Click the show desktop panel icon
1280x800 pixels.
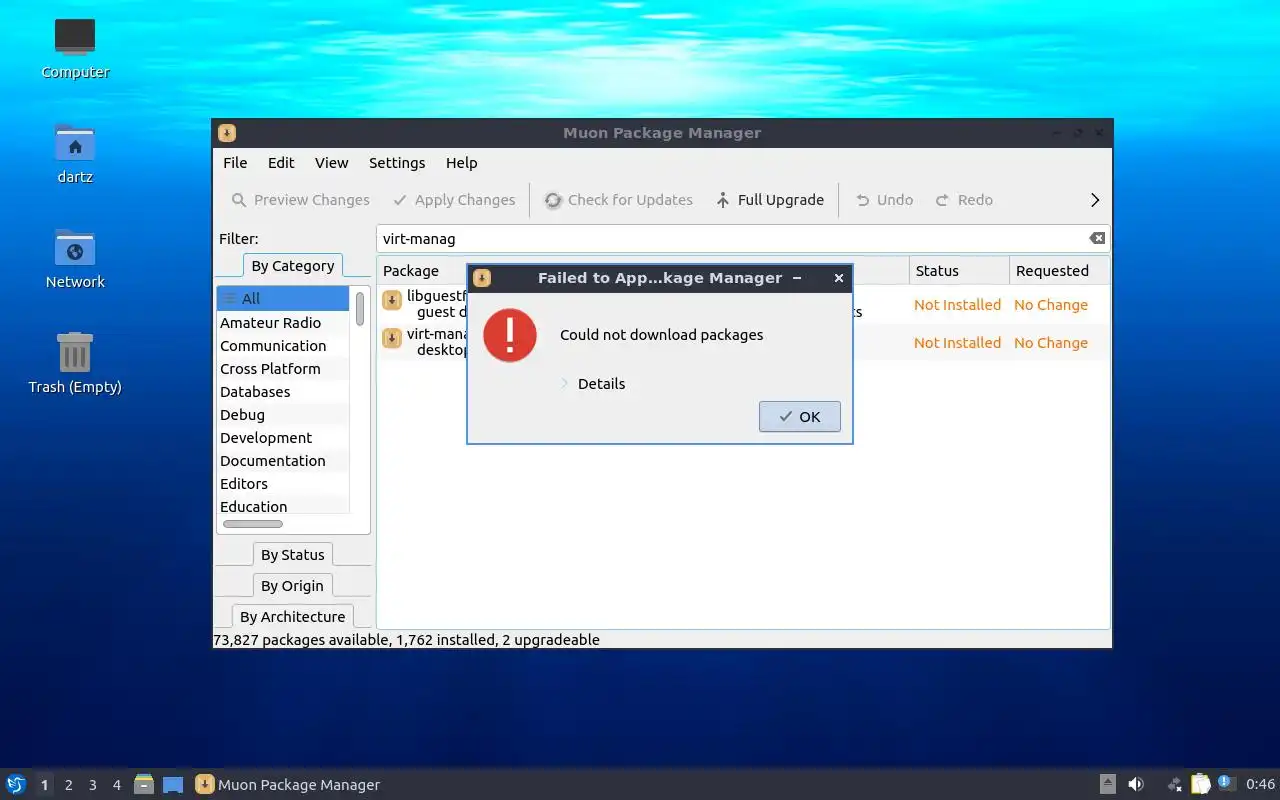point(173,785)
